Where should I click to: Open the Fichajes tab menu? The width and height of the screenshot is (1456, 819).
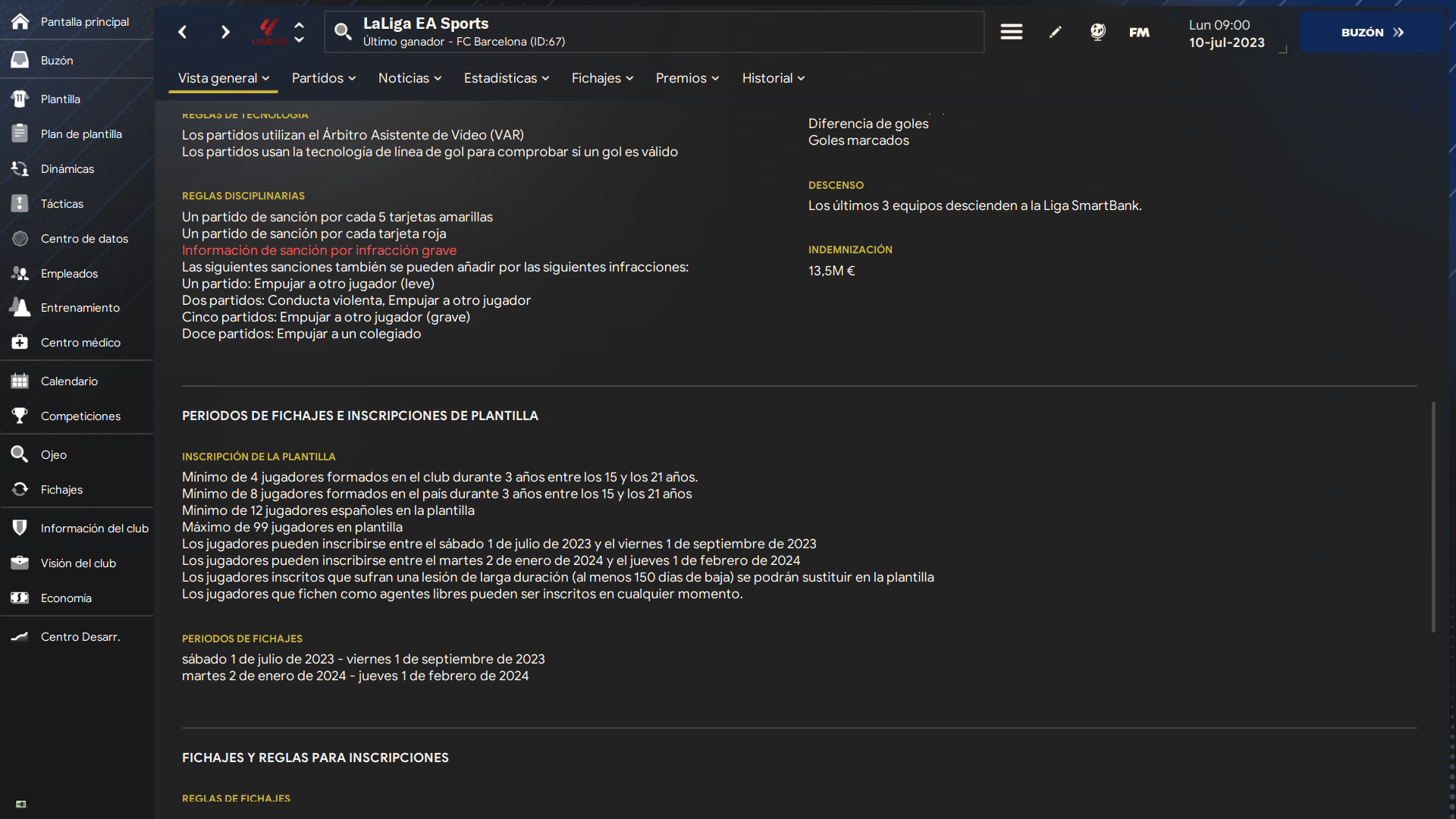(x=602, y=78)
